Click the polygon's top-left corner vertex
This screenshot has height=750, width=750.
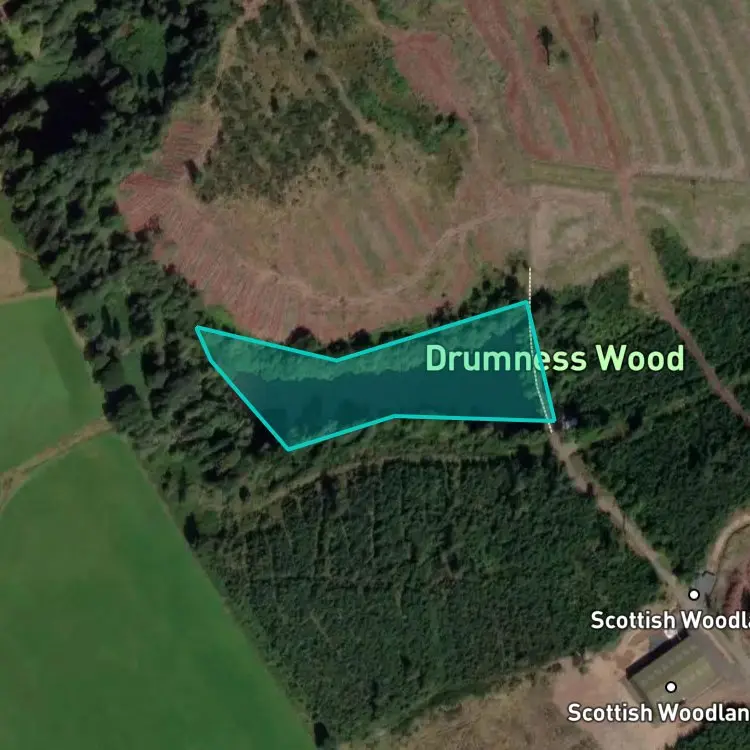[x=199, y=329]
